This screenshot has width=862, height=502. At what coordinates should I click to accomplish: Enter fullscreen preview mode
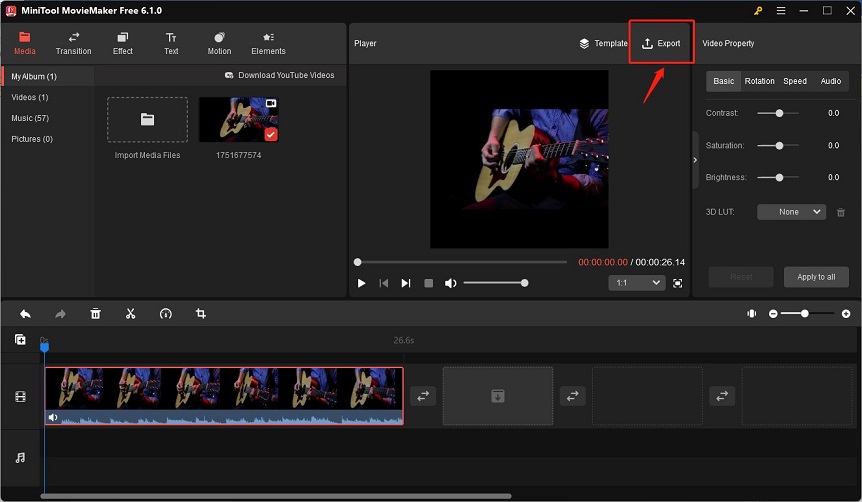(x=677, y=283)
